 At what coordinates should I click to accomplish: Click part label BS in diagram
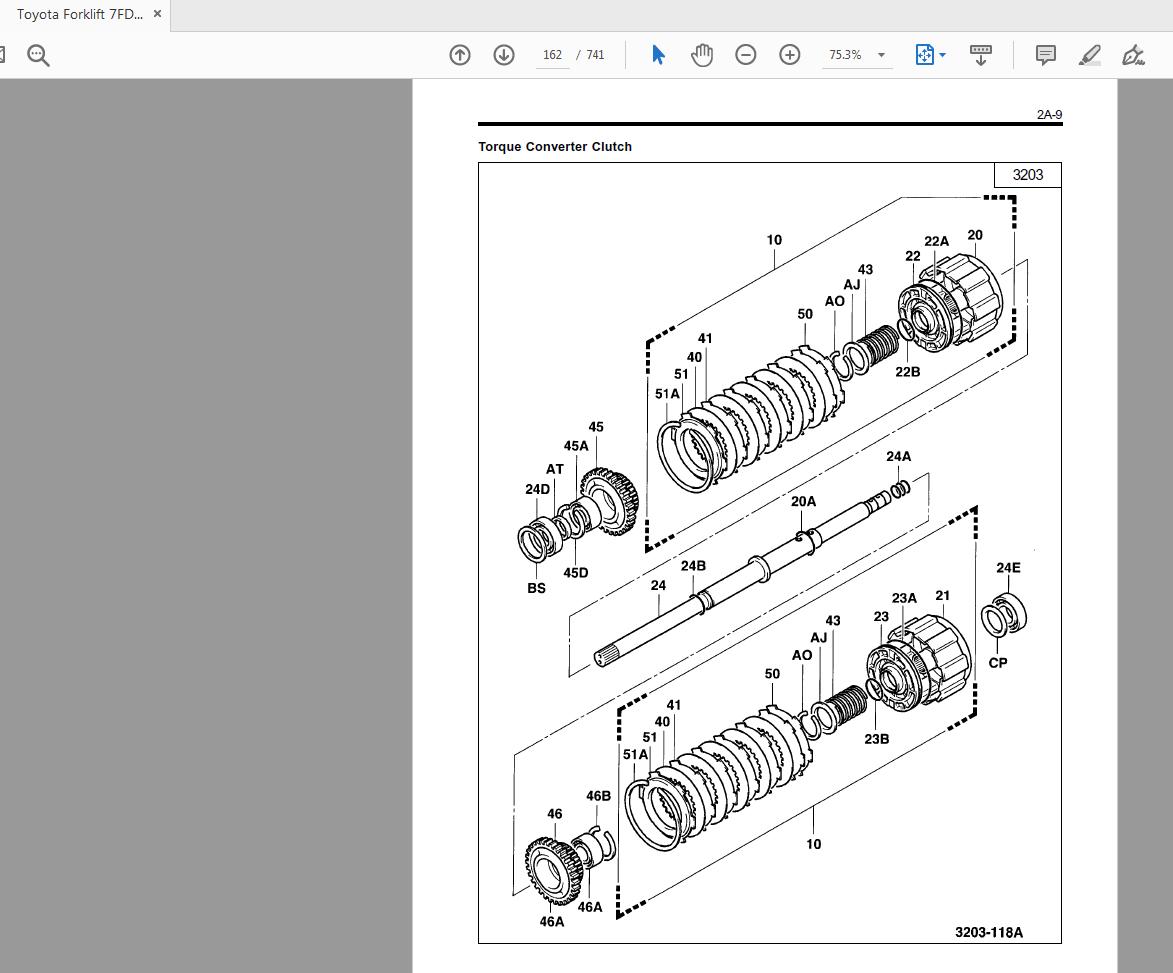pyautogui.click(x=536, y=588)
